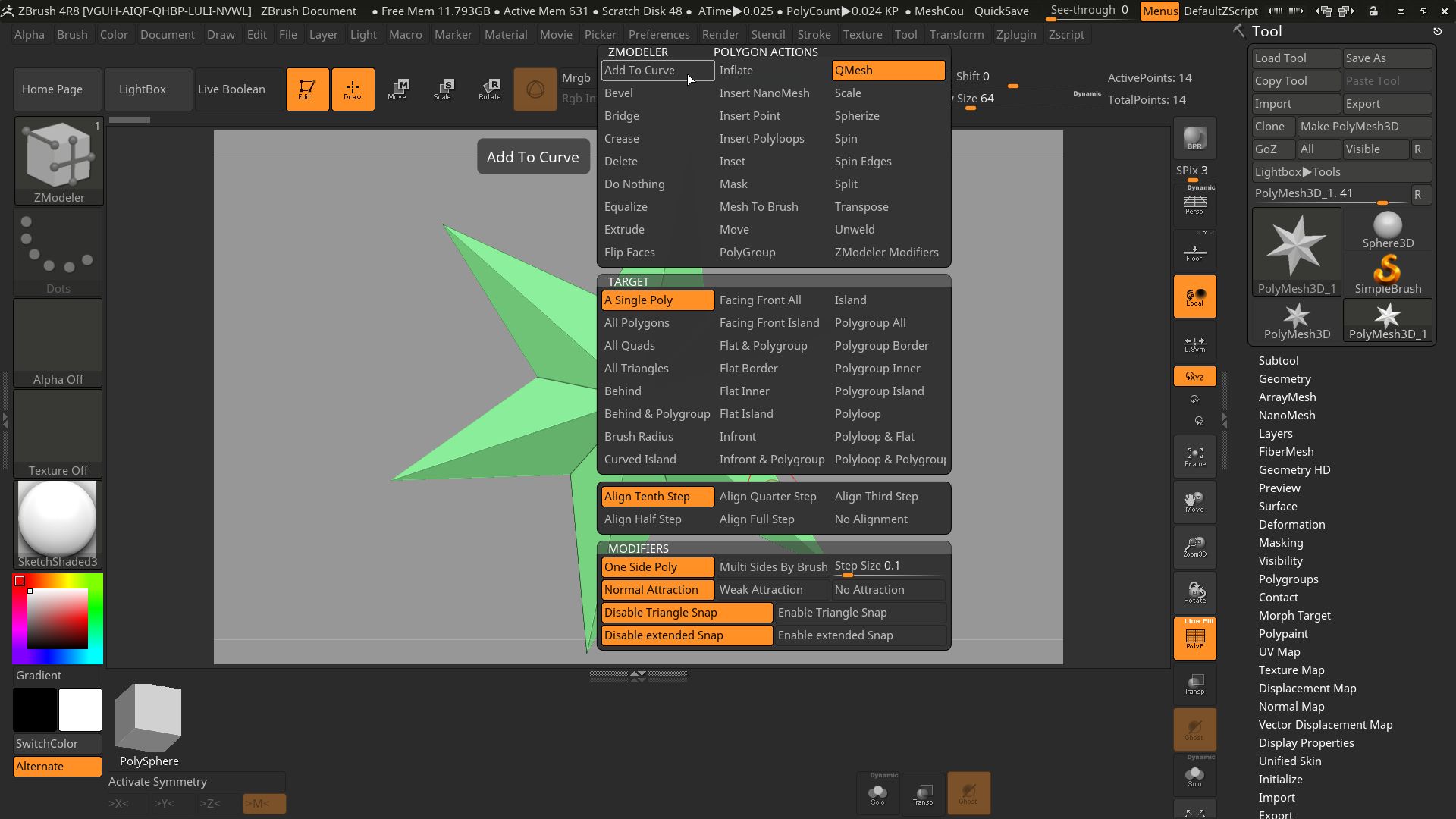Viewport: 1456px width, 819px height.
Task: Click the bottom Solo icon
Action: pyautogui.click(x=877, y=793)
